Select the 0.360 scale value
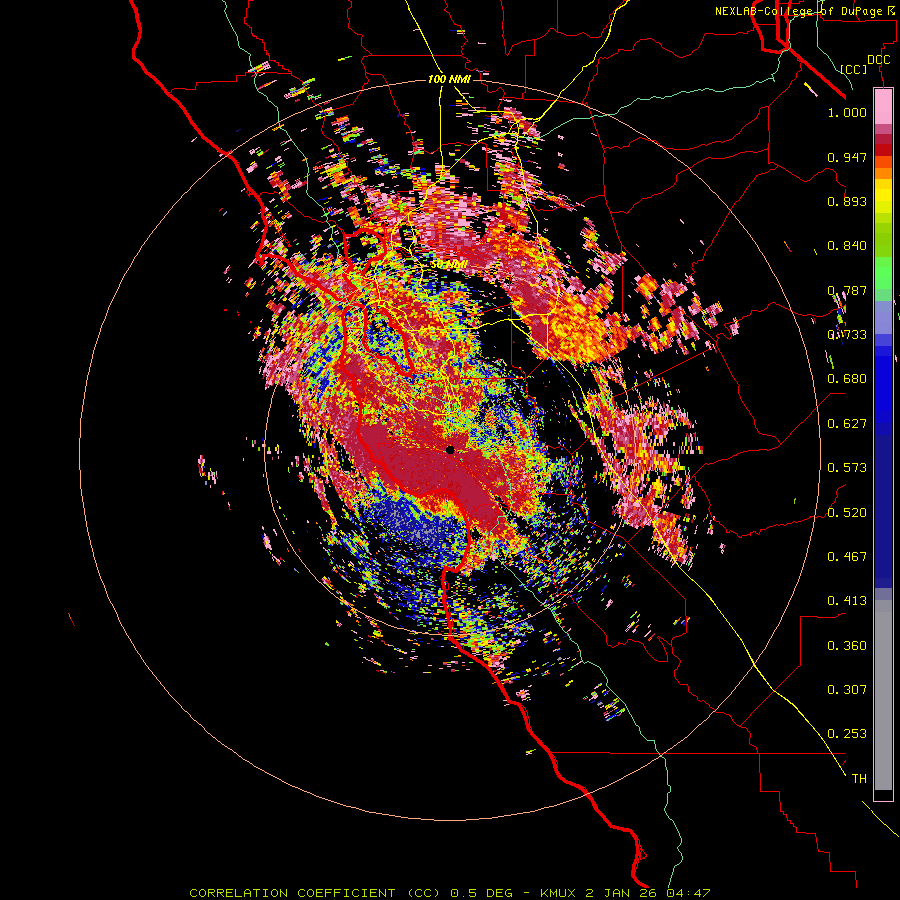The height and width of the screenshot is (900, 900). tap(847, 646)
